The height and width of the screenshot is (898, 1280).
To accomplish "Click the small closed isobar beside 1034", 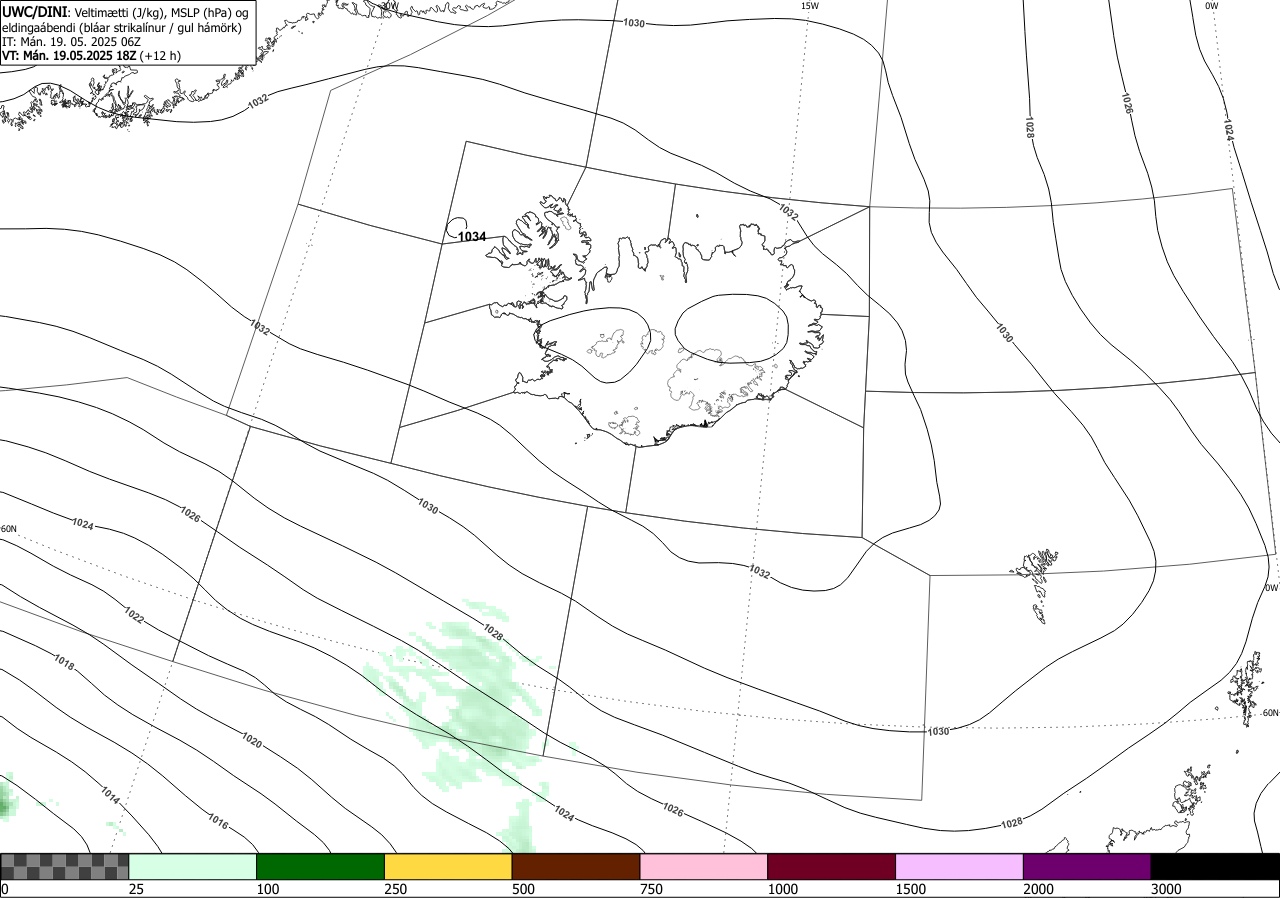I will [457, 230].
